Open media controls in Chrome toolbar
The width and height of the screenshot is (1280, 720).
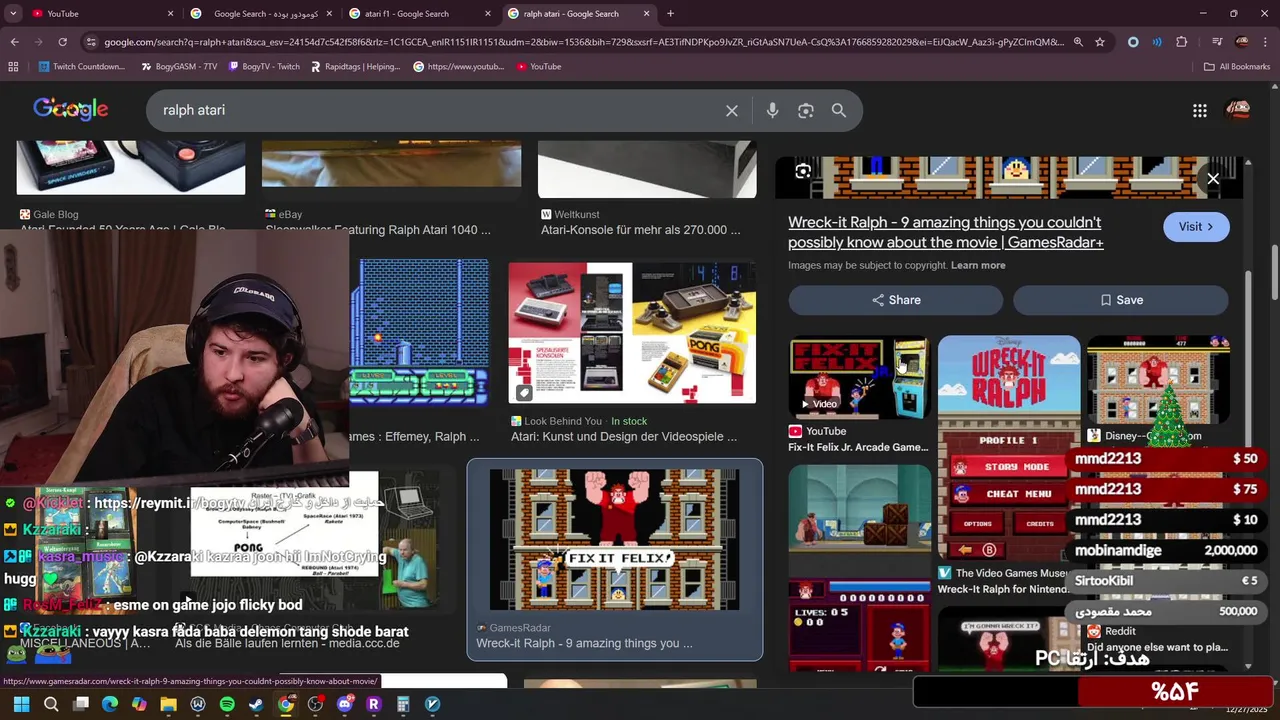point(1217,42)
